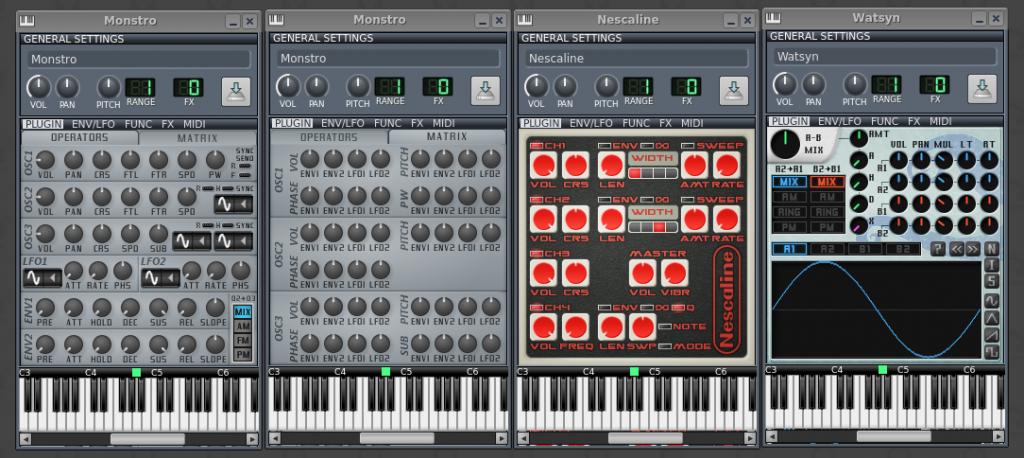Click Nescaline CH2 WIDTH duty selector
Viewport: 1024px width, 458px height.
(653, 227)
